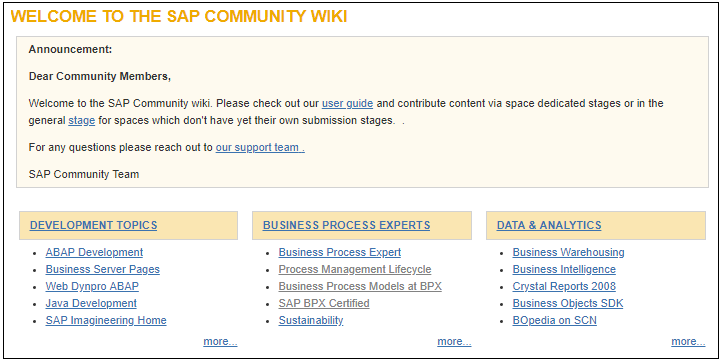
Task: Open Development Topics section heading
Action: click(x=93, y=225)
